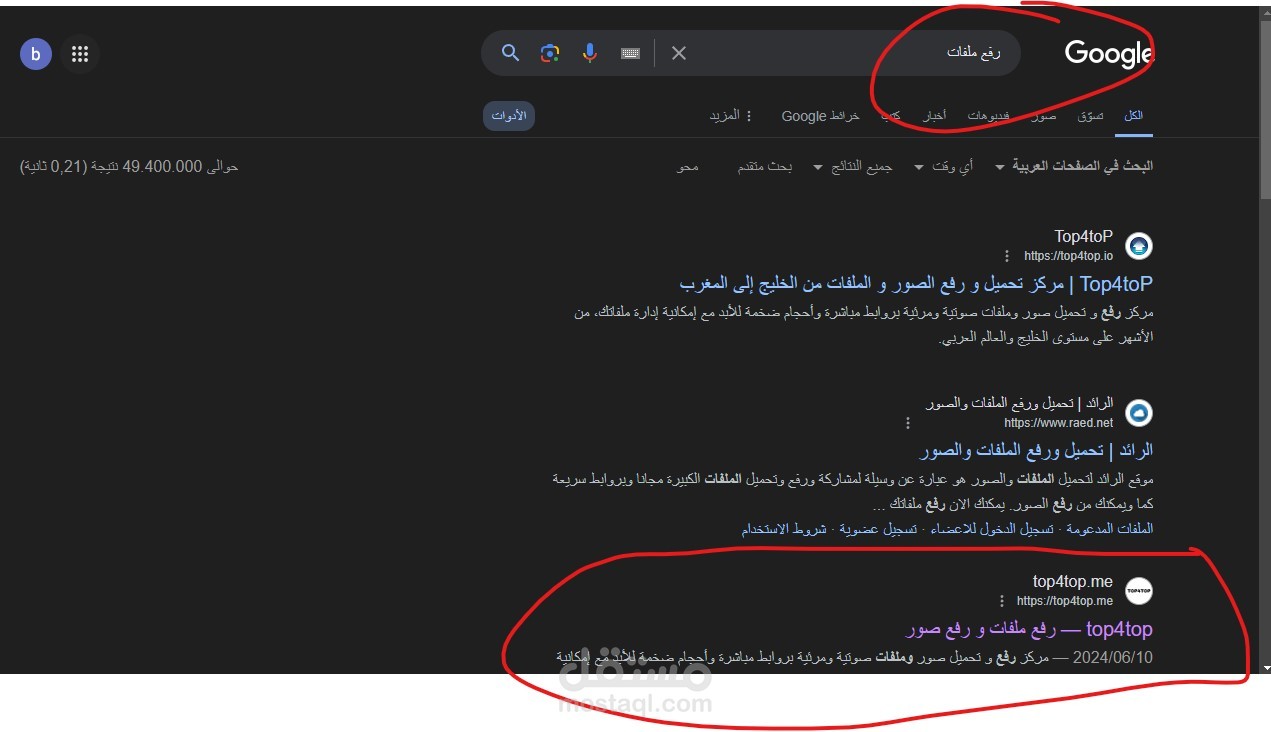Click the محو clear filters link
1271x732 pixels.
pos(687,166)
